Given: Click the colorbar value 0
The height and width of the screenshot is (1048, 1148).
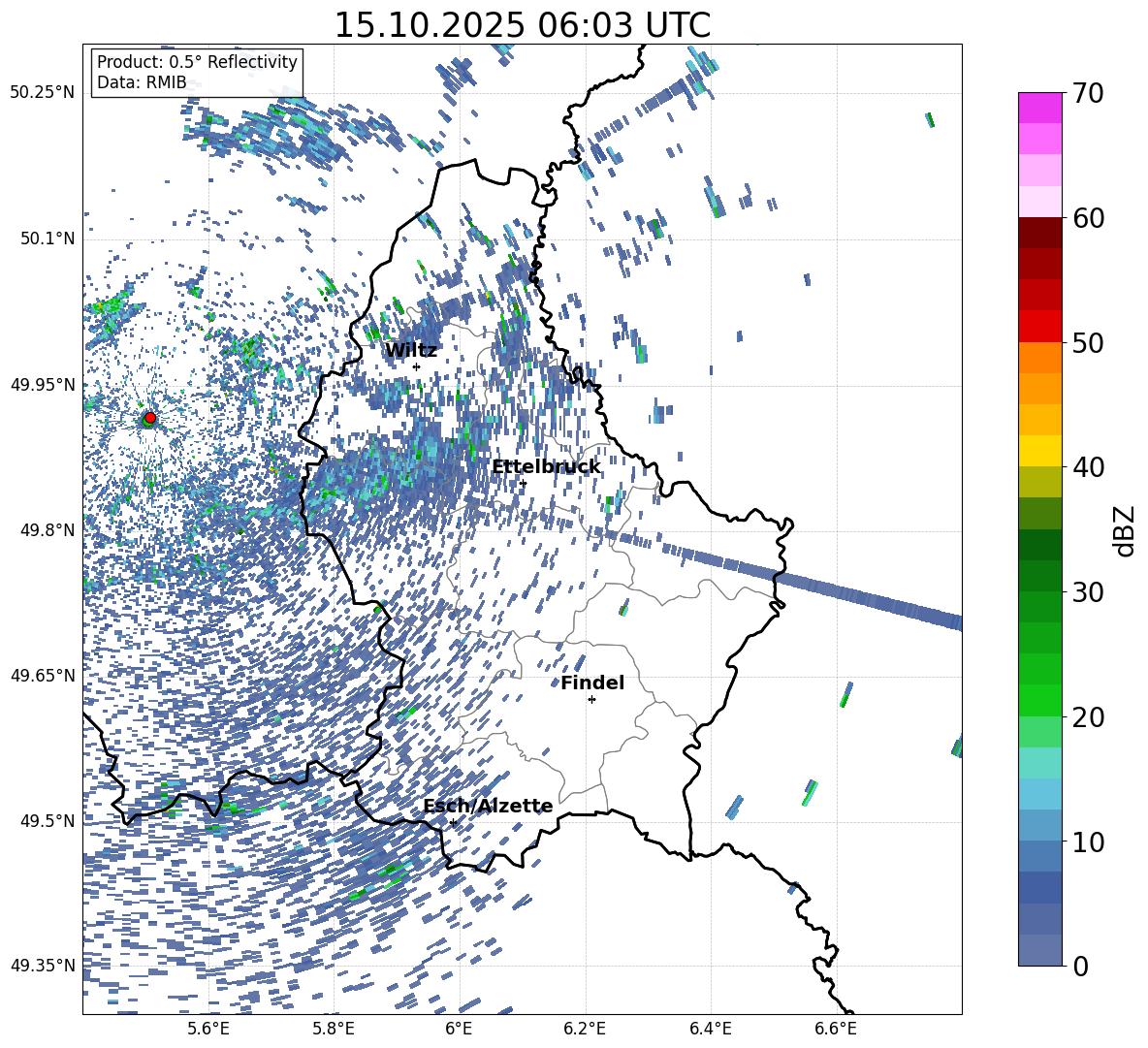Looking at the screenshot, I should click(1080, 966).
